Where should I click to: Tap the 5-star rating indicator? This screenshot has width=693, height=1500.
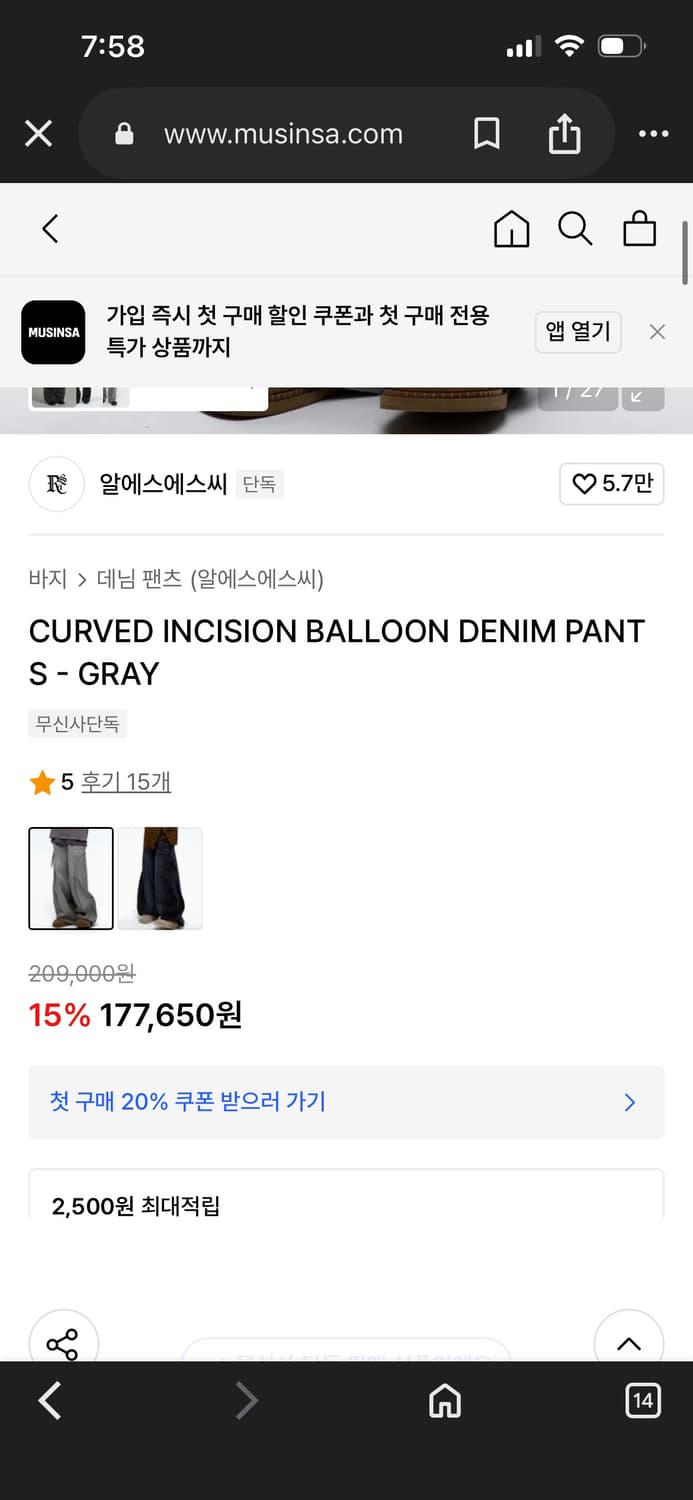click(44, 781)
